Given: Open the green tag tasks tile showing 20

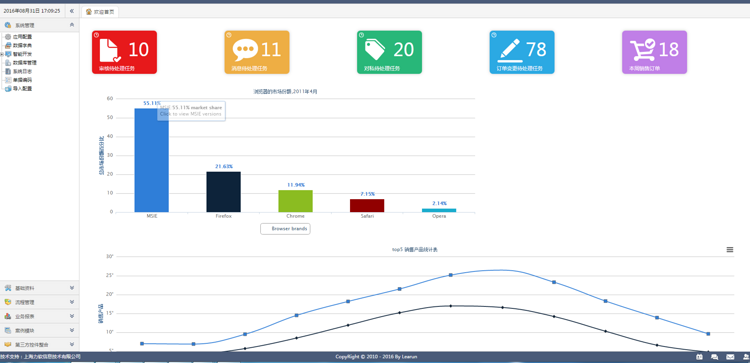Looking at the screenshot, I should coord(389,52).
